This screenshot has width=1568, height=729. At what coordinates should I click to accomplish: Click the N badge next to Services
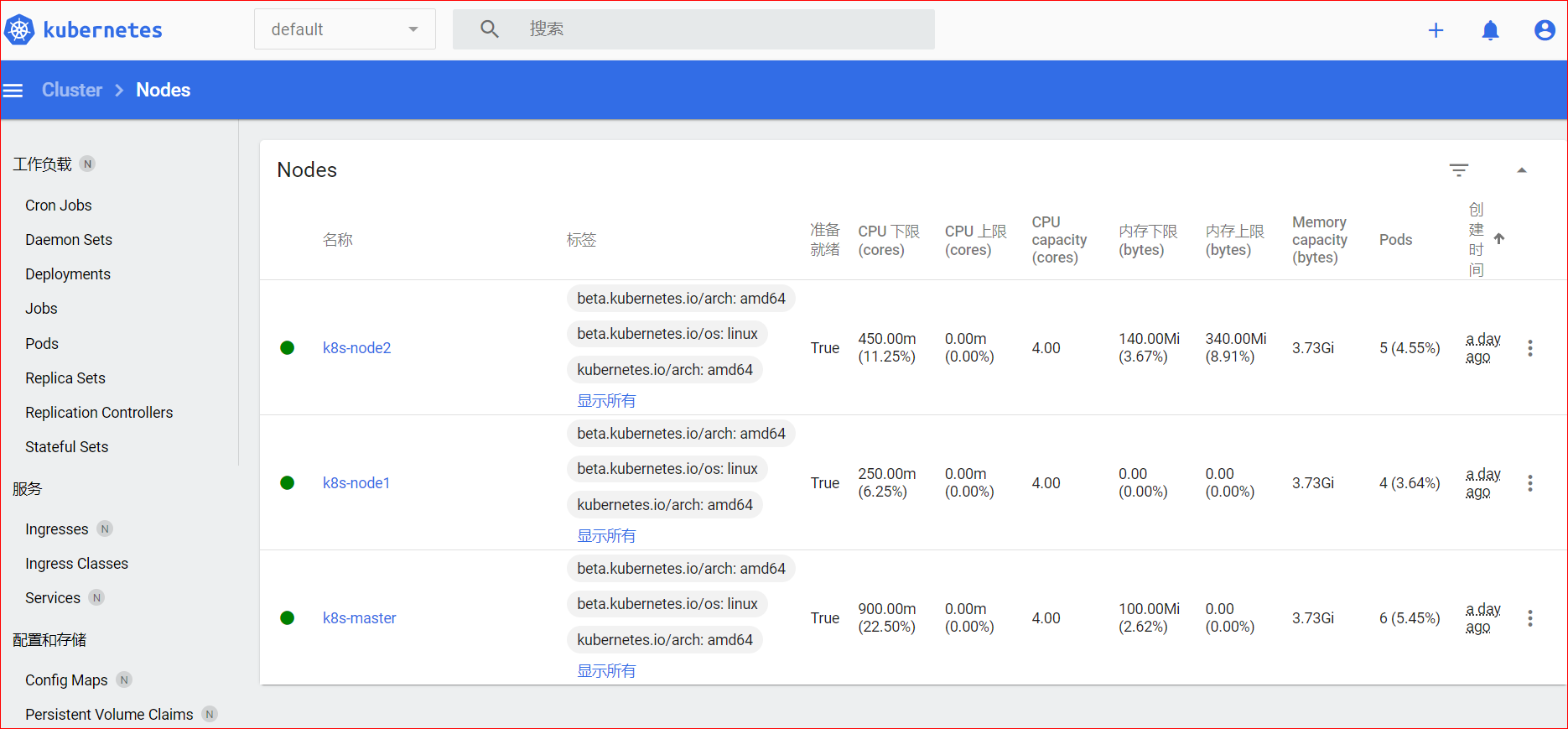[97, 598]
